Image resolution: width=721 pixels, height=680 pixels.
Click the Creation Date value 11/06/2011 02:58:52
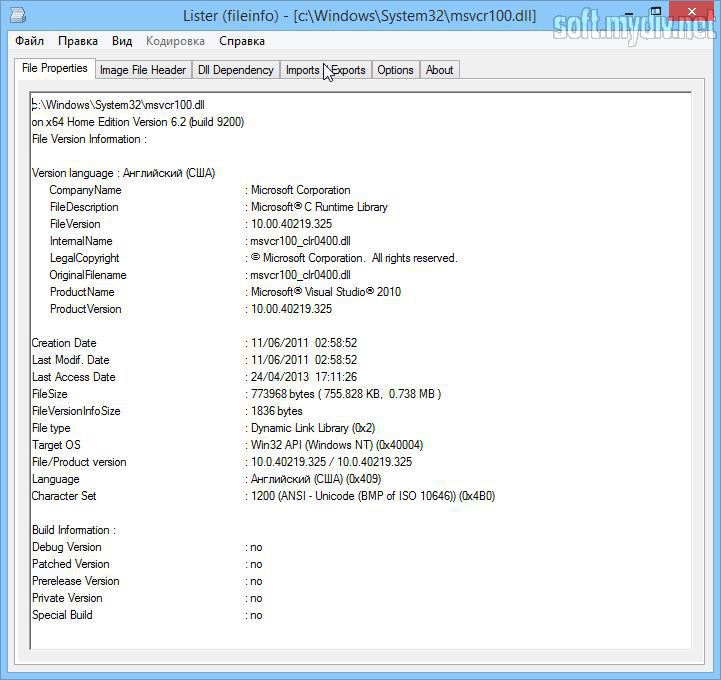(x=304, y=343)
